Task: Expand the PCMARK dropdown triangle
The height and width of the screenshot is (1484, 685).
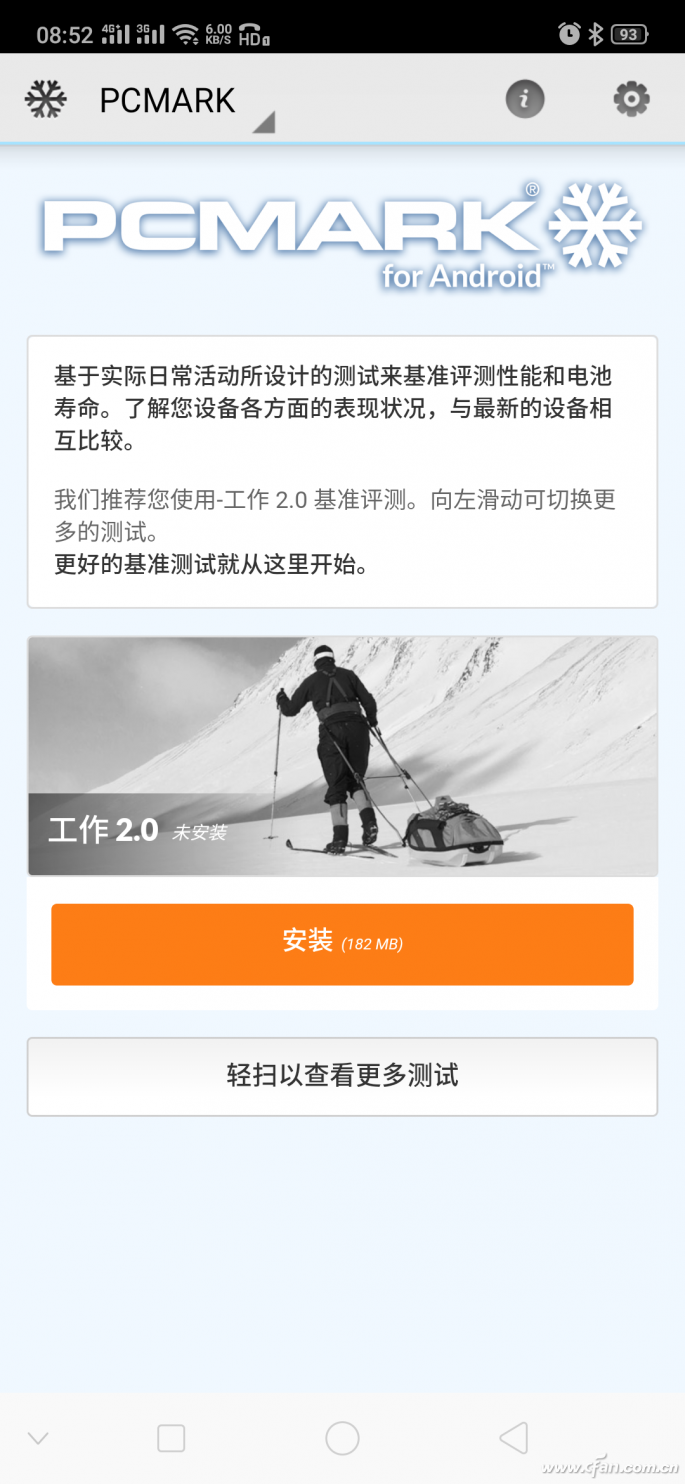Action: pos(264,123)
